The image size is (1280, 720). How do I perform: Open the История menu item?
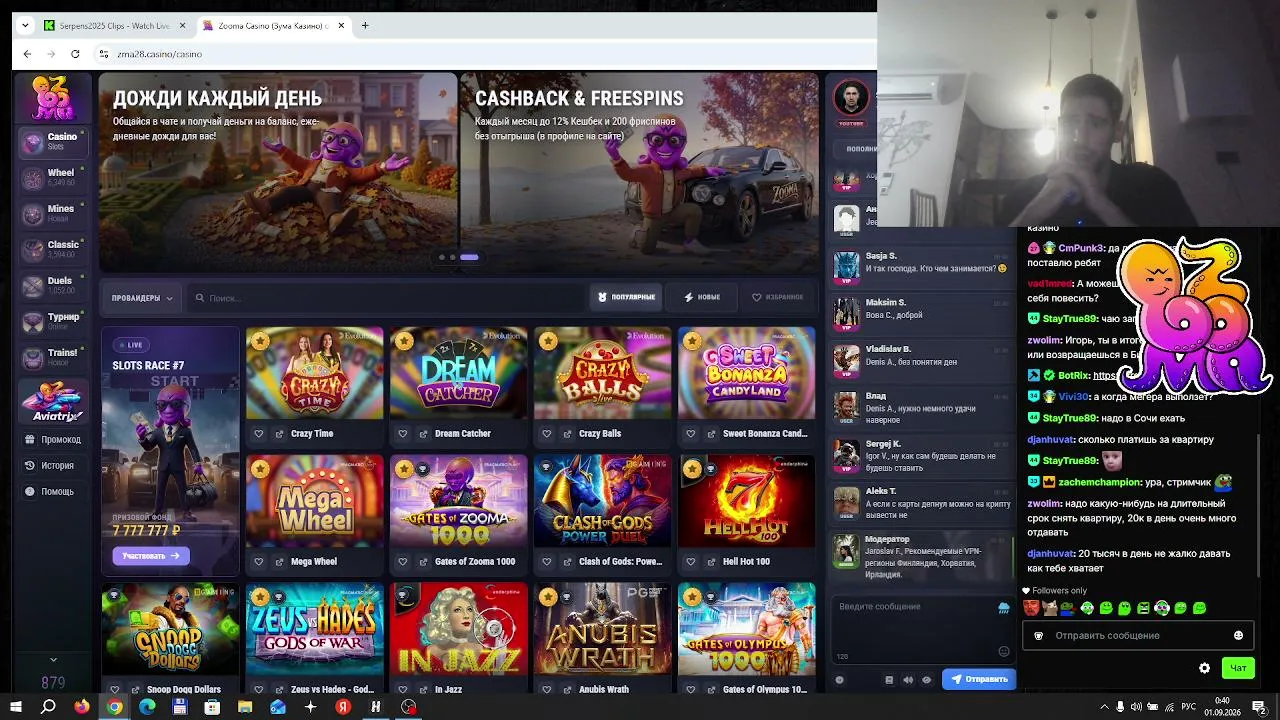click(x=53, y=466)
